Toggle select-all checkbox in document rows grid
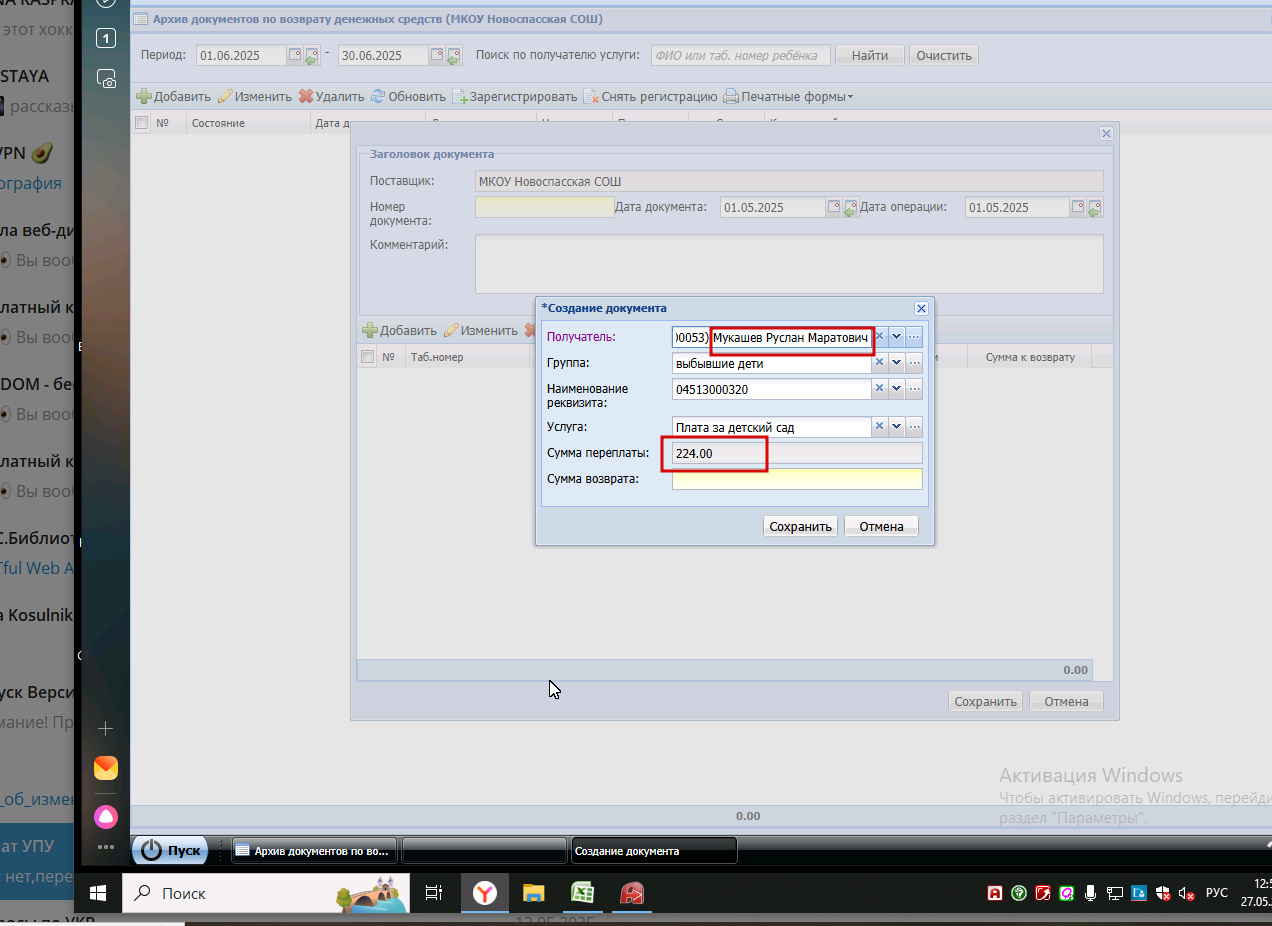The width and height of the screenshot is (1272, 926). point(367,357)
